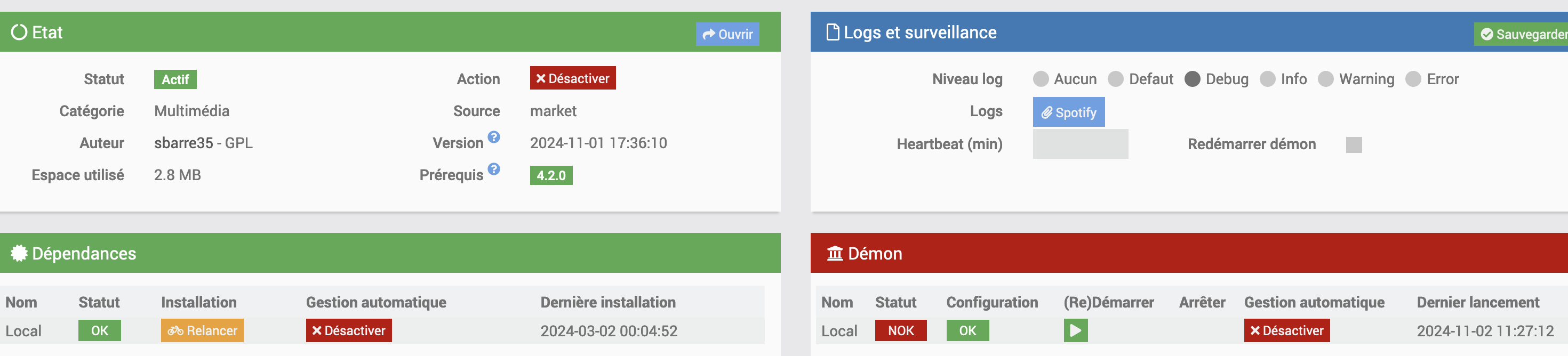Choose the Error log level
Viewport: 1568px width, 356px height.
pyautogui.click(x=1413, y=79)
